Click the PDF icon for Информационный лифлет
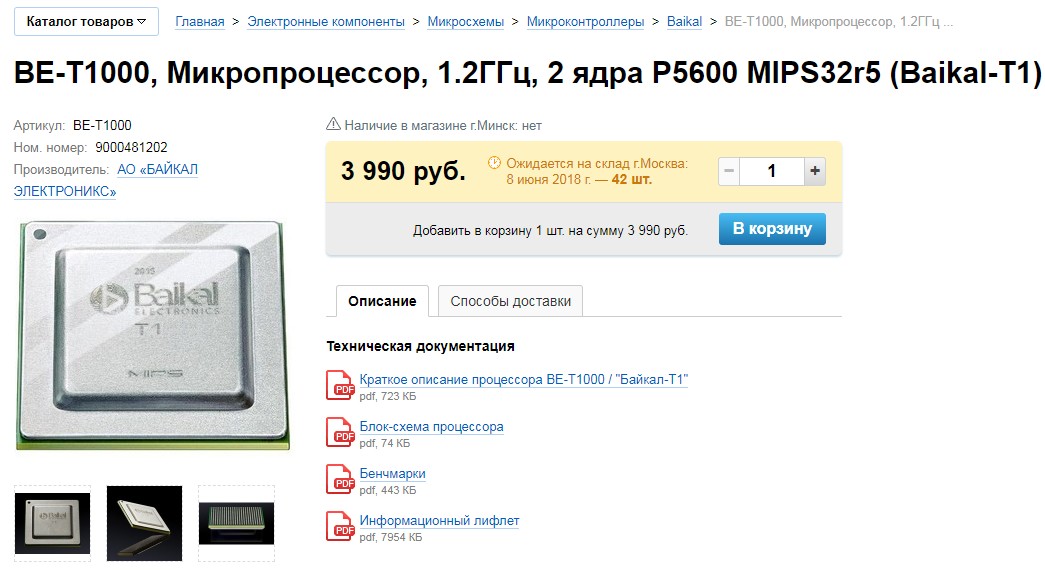 tap(340, 526)
